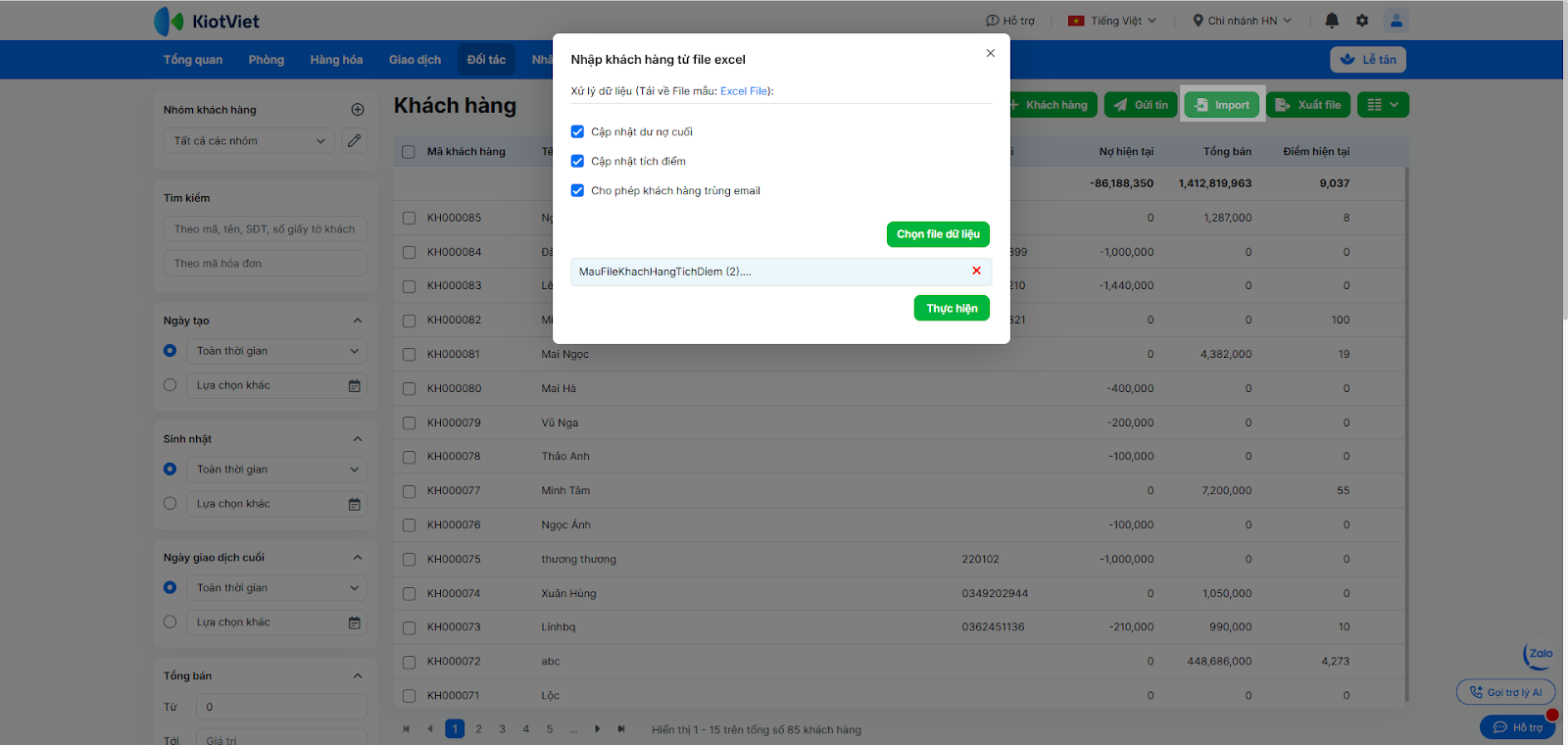Open the Gọi trợ lý AI assistant
The image size is (1568, 745).
tap(1505, 692)
